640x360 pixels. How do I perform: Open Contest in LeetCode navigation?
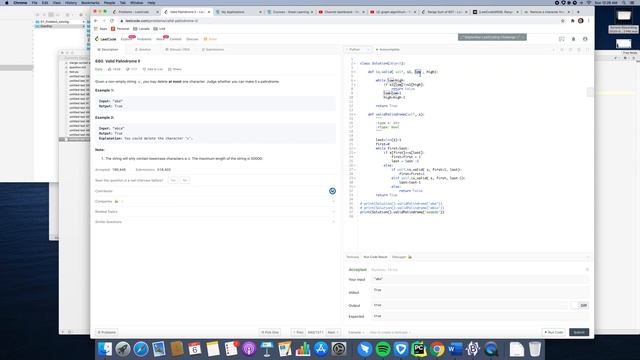(176, 39)
